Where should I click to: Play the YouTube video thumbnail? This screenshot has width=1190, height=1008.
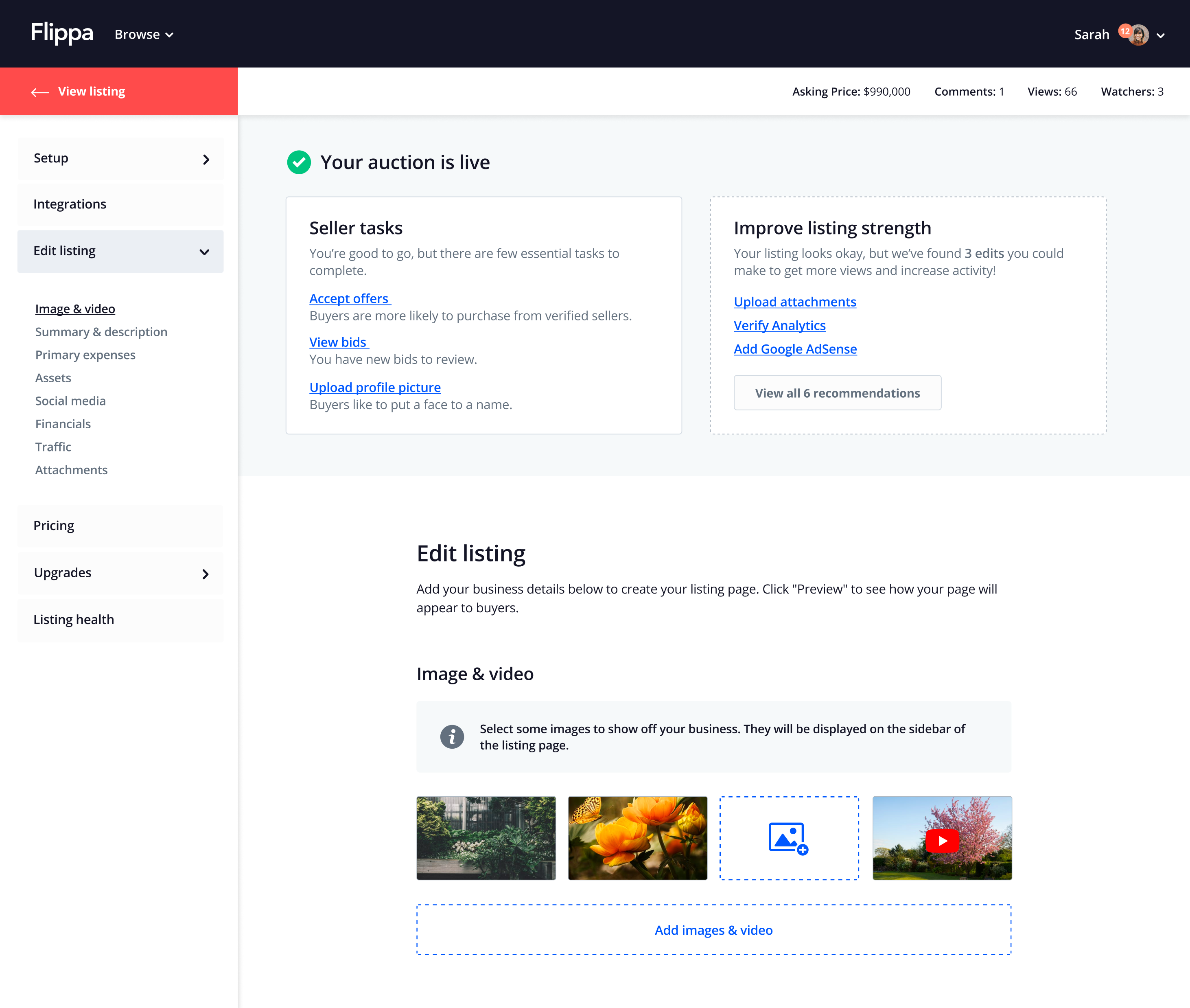click(942, 841)
